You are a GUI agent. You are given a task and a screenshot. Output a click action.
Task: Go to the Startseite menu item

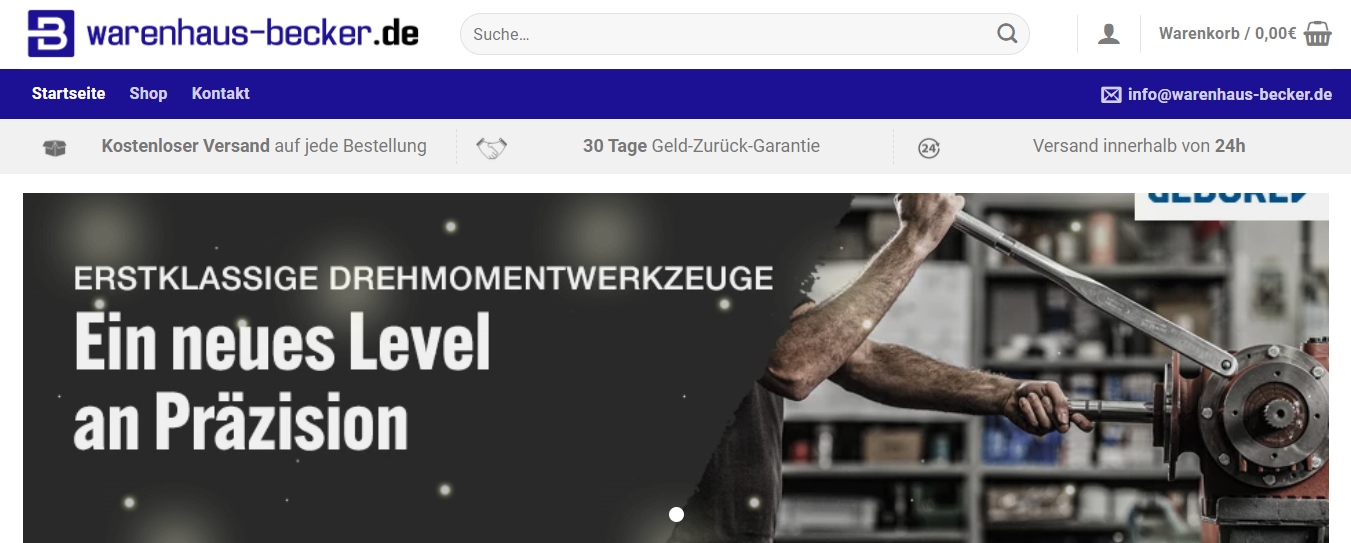click(68, 93)
